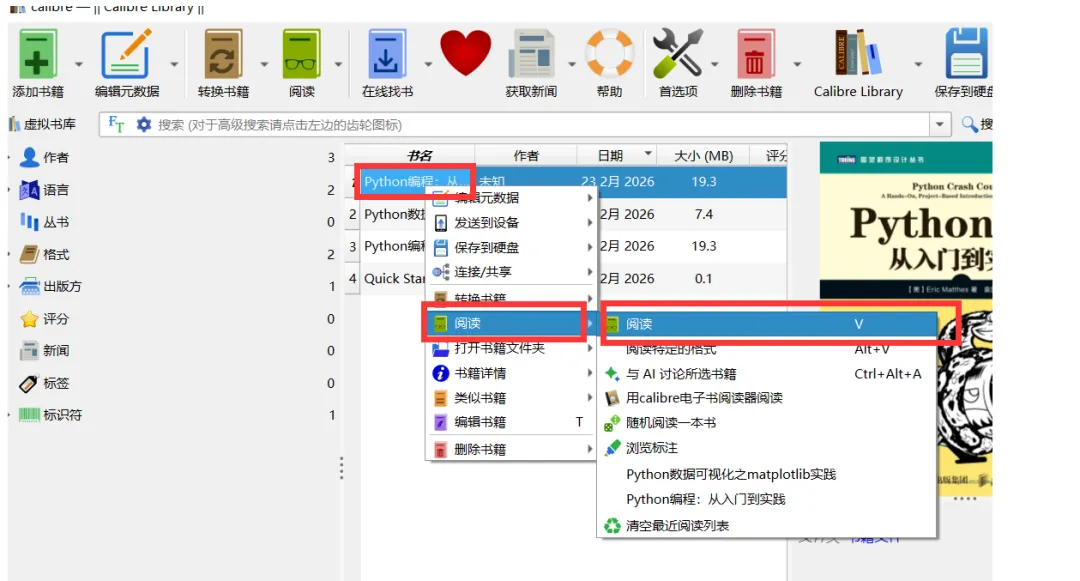Sort by Author (作者) column header
This screenshot has height=581, width=1080.
click(526, 156)
